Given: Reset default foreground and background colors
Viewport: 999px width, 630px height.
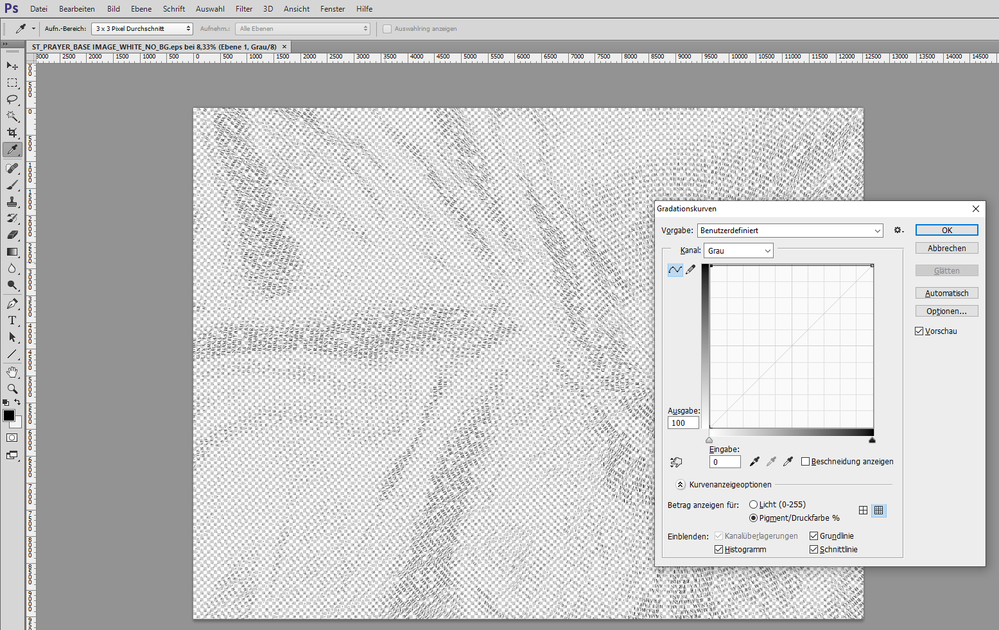Looking at the screenshot, I should pyautogui.click(x=6, y=403).
